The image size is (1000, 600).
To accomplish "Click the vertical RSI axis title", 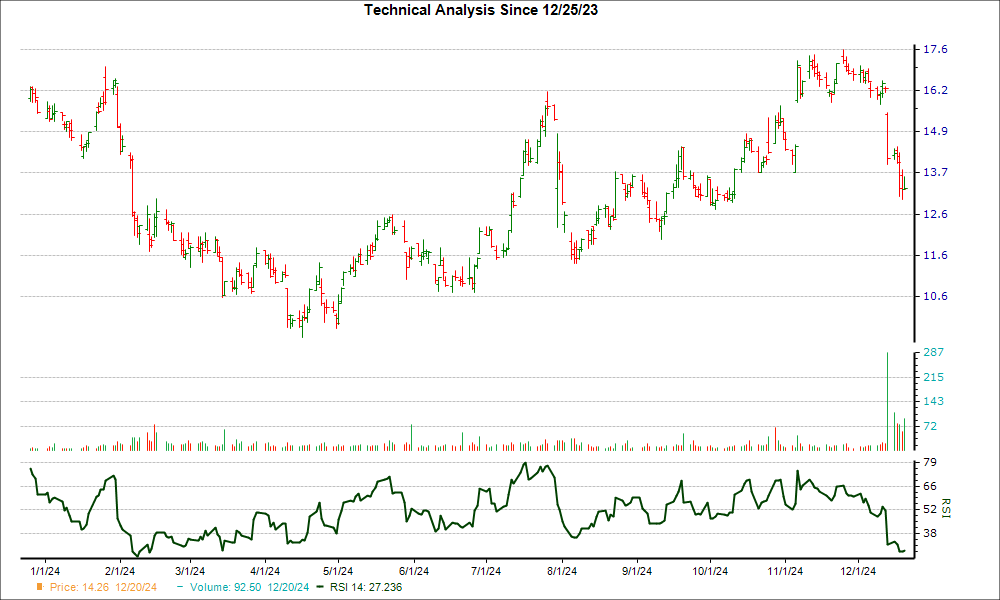I will [945, 508].
